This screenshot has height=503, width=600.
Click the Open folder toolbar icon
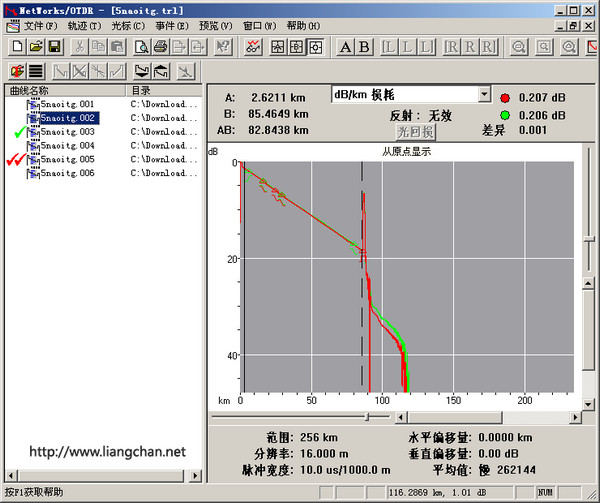click(35, 46)
